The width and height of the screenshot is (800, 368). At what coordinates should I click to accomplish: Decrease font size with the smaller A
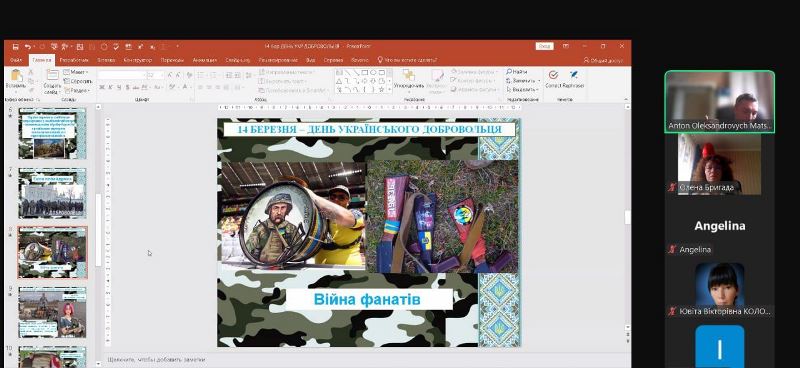[179, 75]
